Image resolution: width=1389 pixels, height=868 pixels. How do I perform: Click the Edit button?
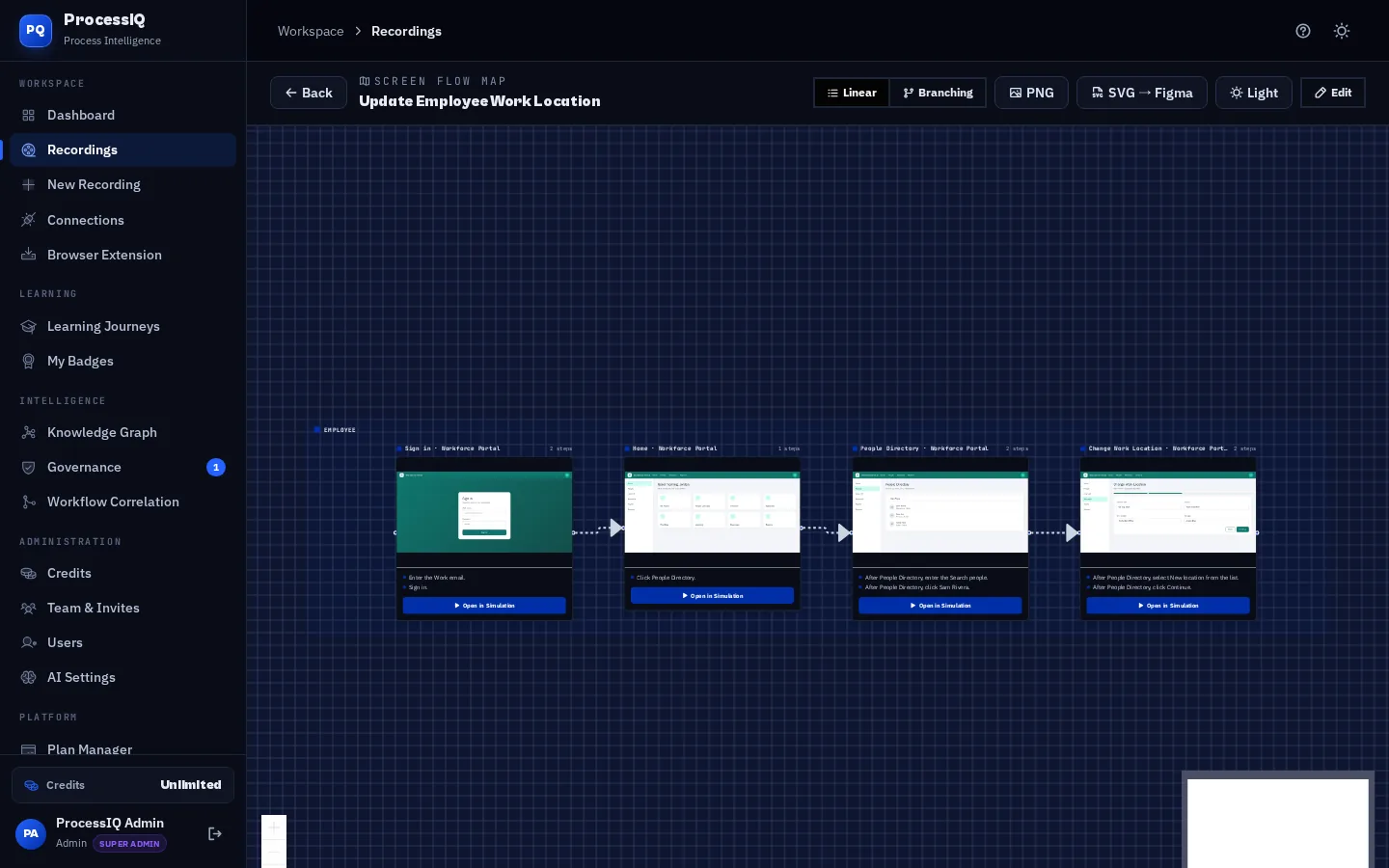1333,93
